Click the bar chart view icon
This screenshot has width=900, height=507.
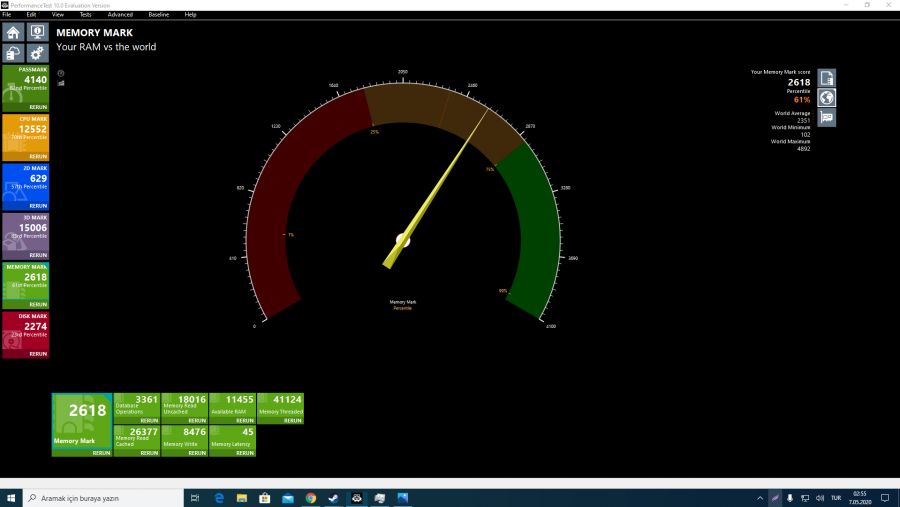point(61,83)
